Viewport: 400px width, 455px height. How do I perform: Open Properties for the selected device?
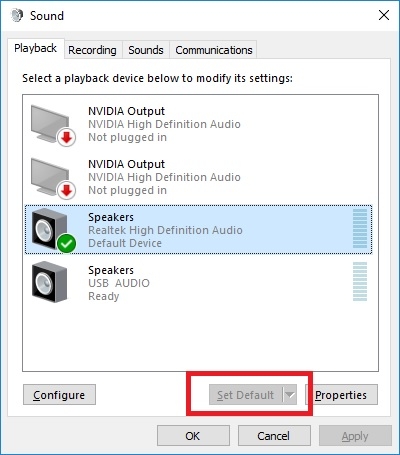pos(341,395)
